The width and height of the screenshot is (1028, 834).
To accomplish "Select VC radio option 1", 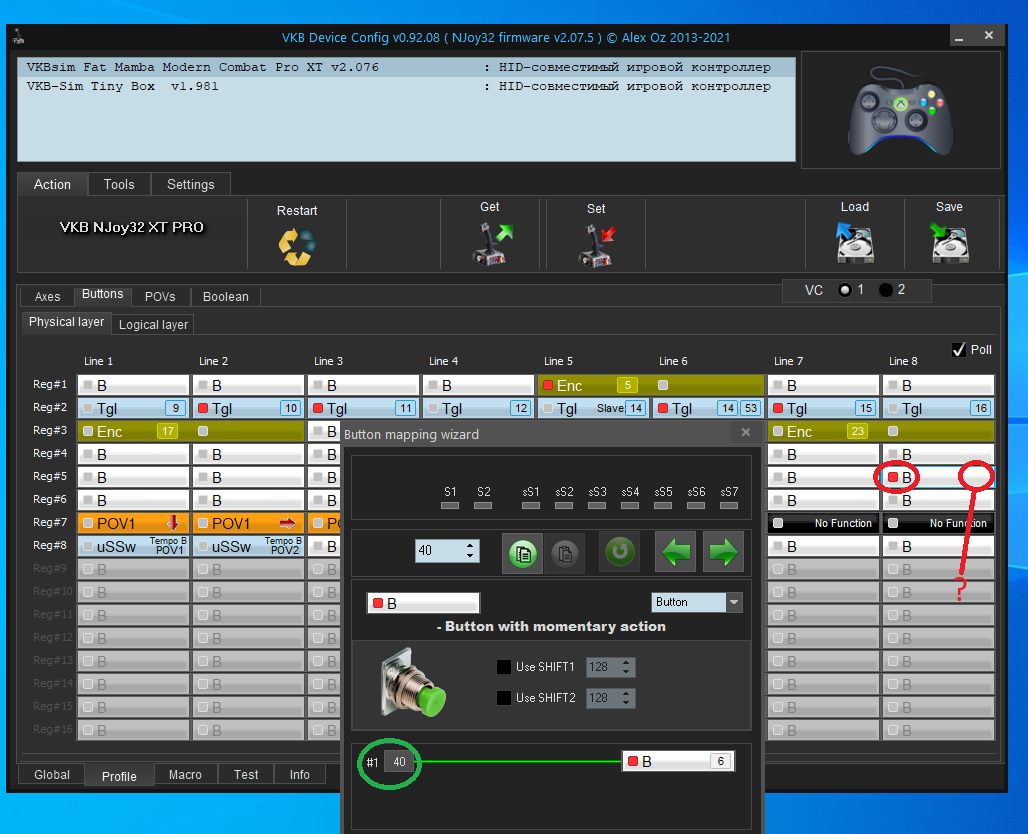I will tap(844, 290).
